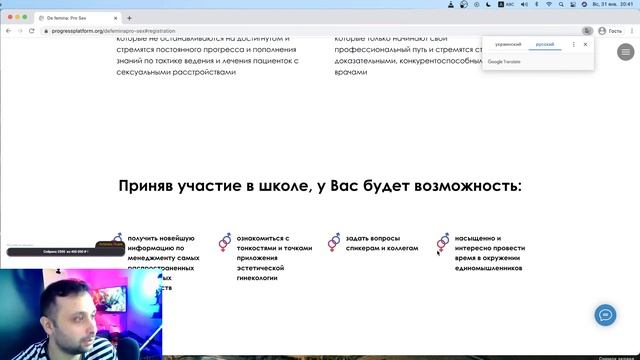Viewport: 640px width, 360px height.
Task: Toggle Do Not Disturb moon icon
Action: [x=489, y=4]
